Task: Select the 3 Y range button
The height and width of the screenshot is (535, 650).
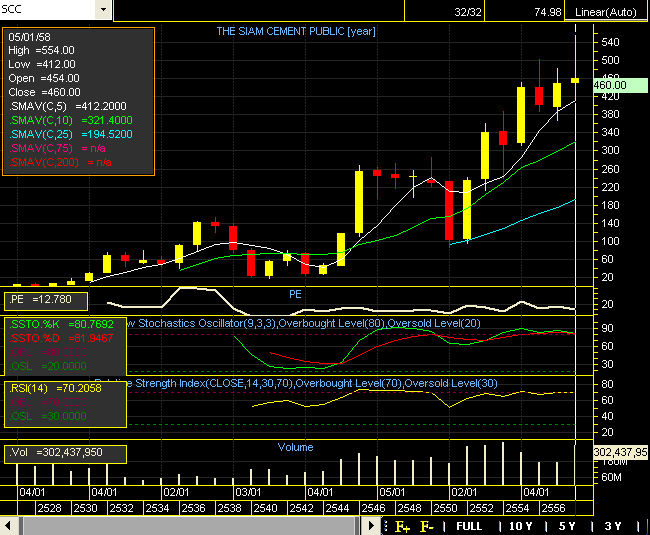Action: [x=613, y=526]
